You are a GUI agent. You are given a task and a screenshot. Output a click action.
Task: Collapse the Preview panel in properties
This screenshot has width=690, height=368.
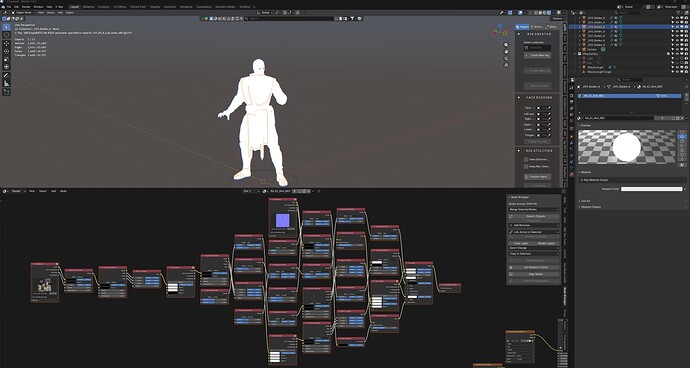coord(586,125)
